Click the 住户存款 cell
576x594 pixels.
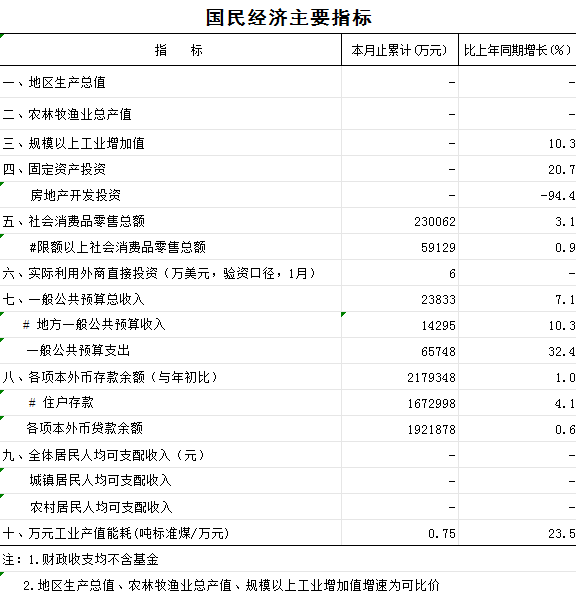pos(171,403)
